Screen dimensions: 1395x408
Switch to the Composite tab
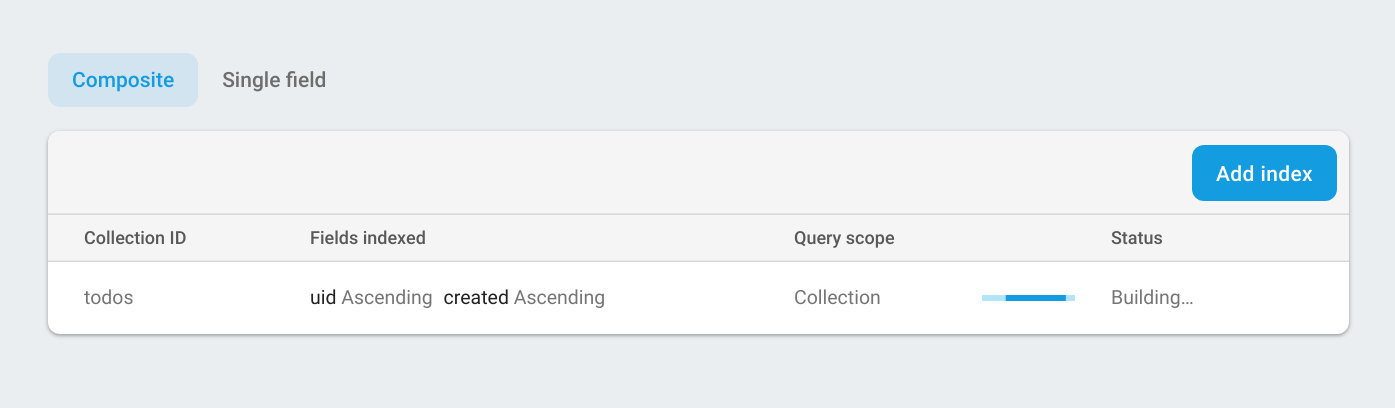[x=123, y=80]
